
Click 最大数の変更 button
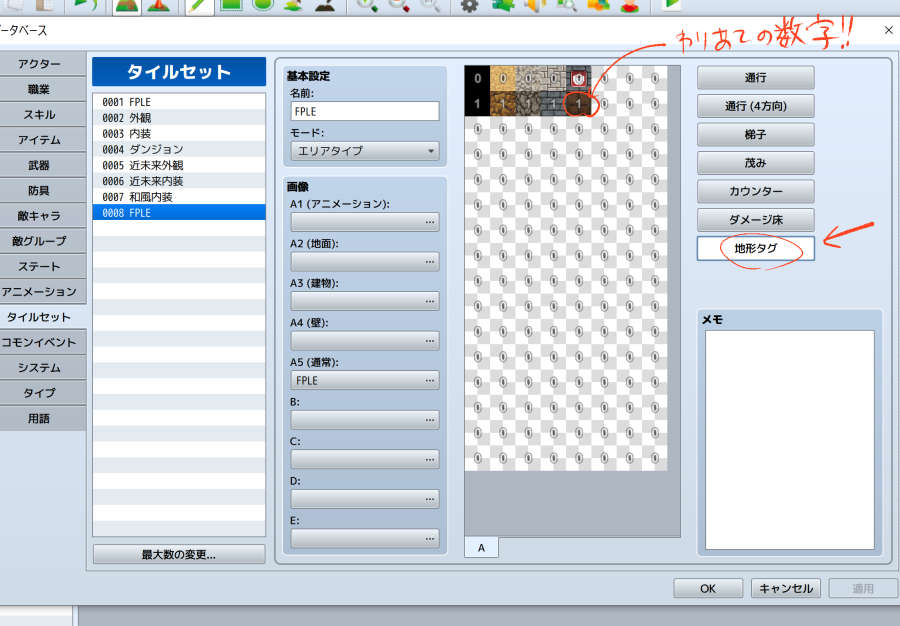point(179,554)
